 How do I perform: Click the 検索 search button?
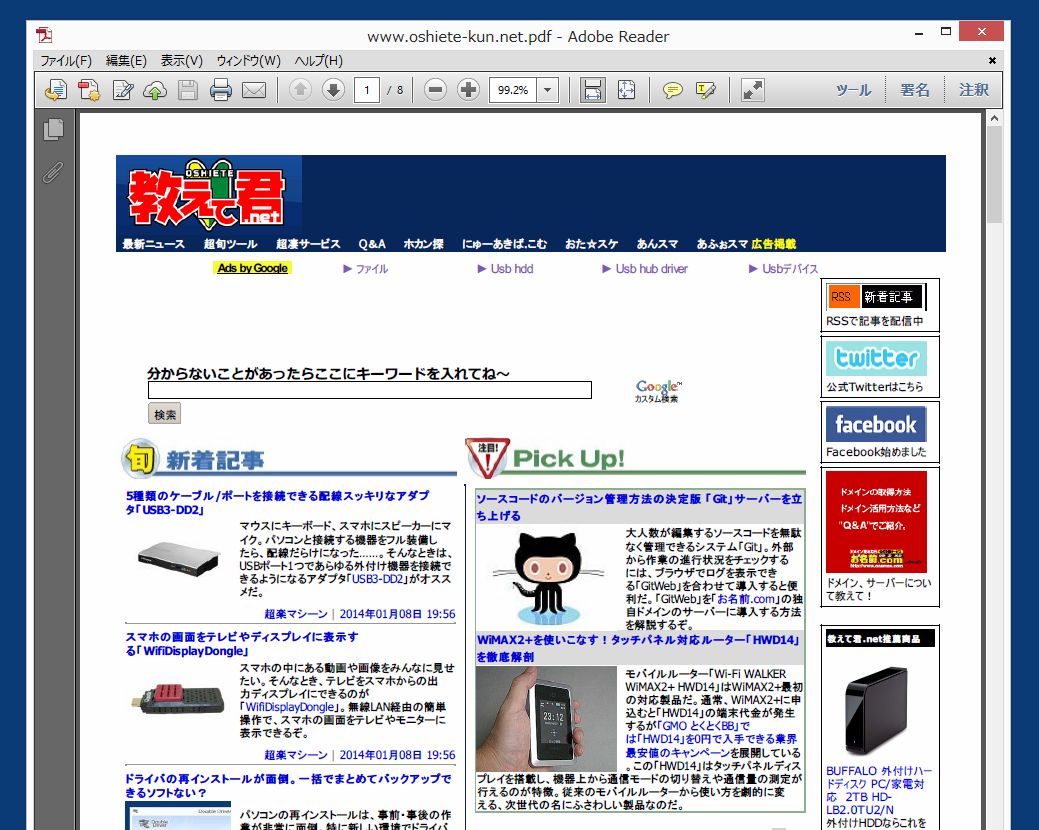tap(164, 414)
